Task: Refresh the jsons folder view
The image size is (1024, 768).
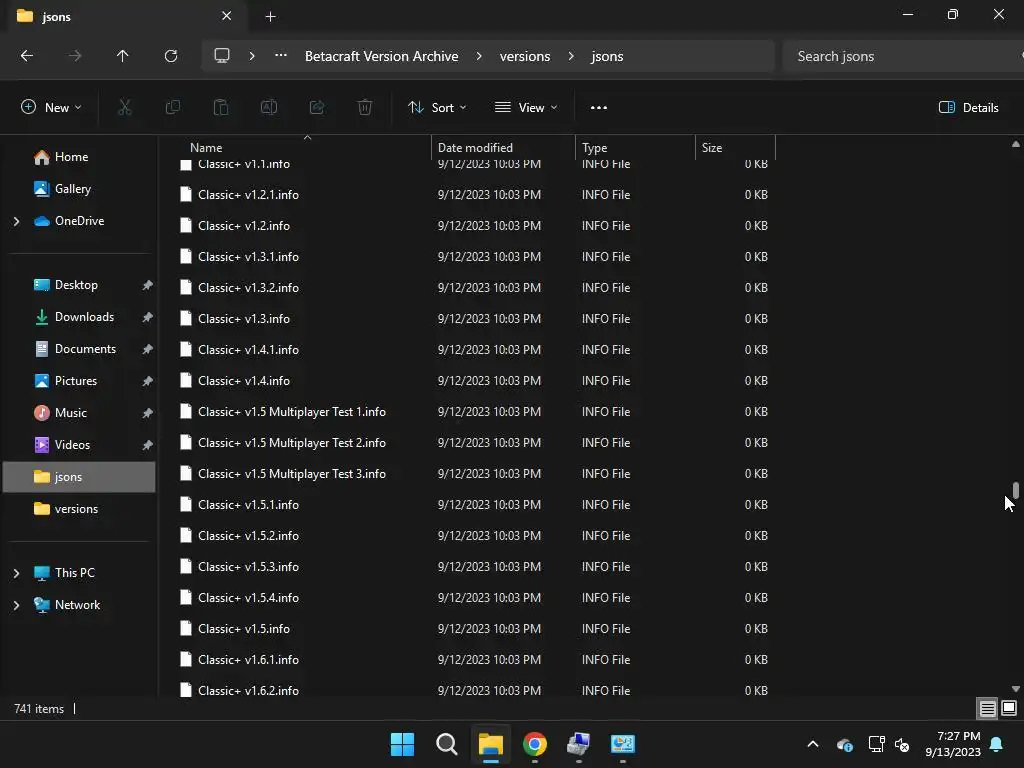Action: click(x=171, y=56)
